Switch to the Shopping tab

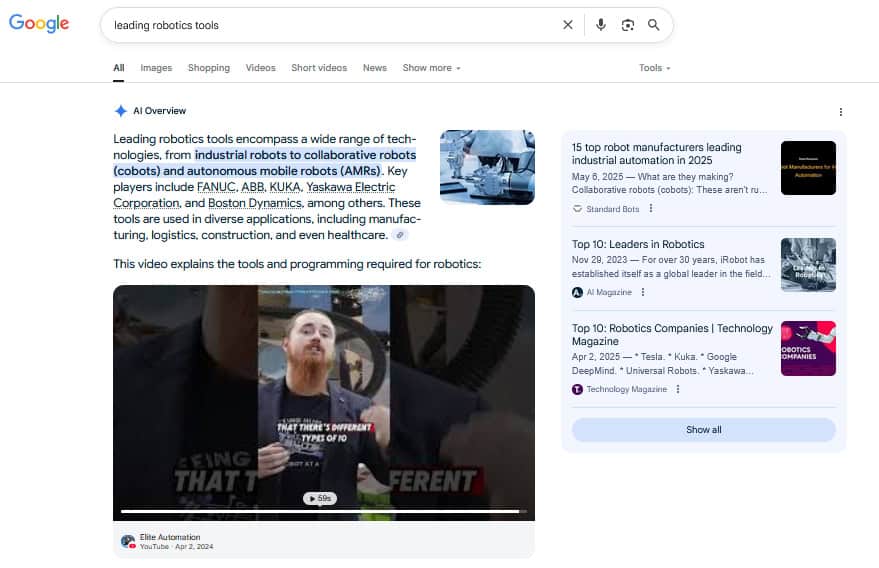[x=209, y=68]
